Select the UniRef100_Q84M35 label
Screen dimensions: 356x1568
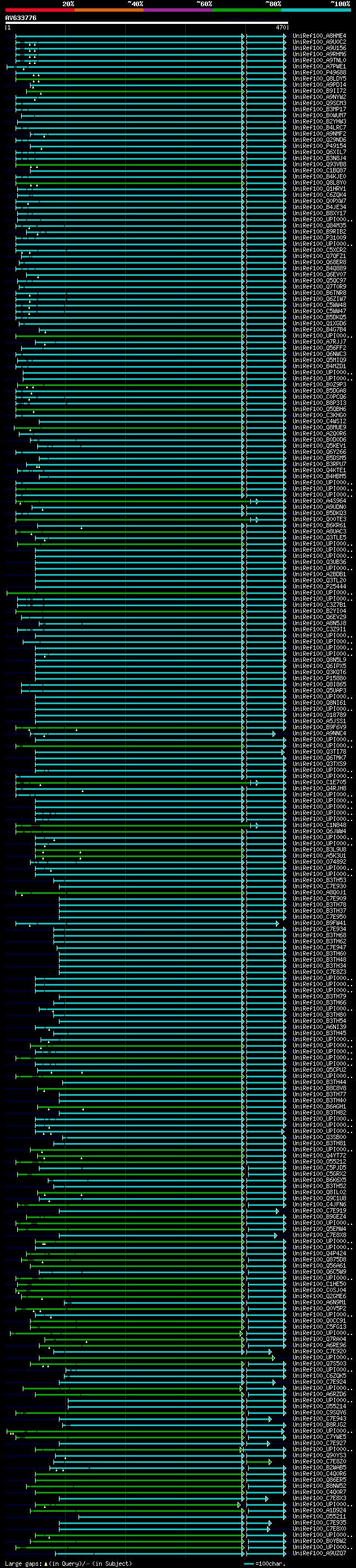pos(319,225)
